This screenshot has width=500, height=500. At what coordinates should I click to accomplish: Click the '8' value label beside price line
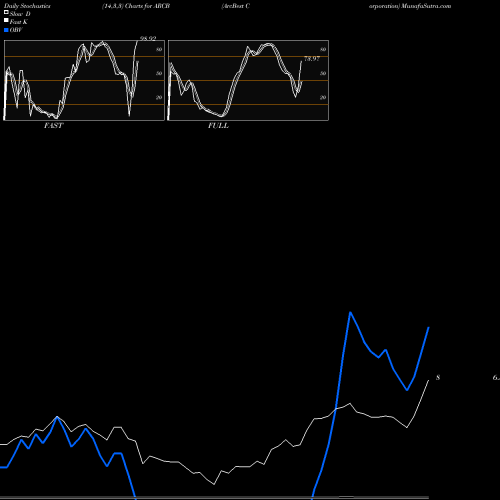tap(438, 378)
